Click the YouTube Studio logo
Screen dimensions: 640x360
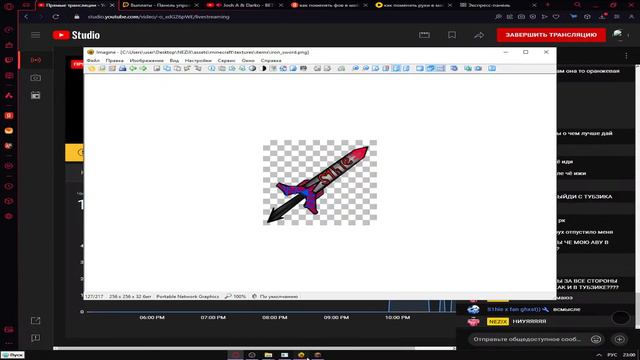pos(76,35)
